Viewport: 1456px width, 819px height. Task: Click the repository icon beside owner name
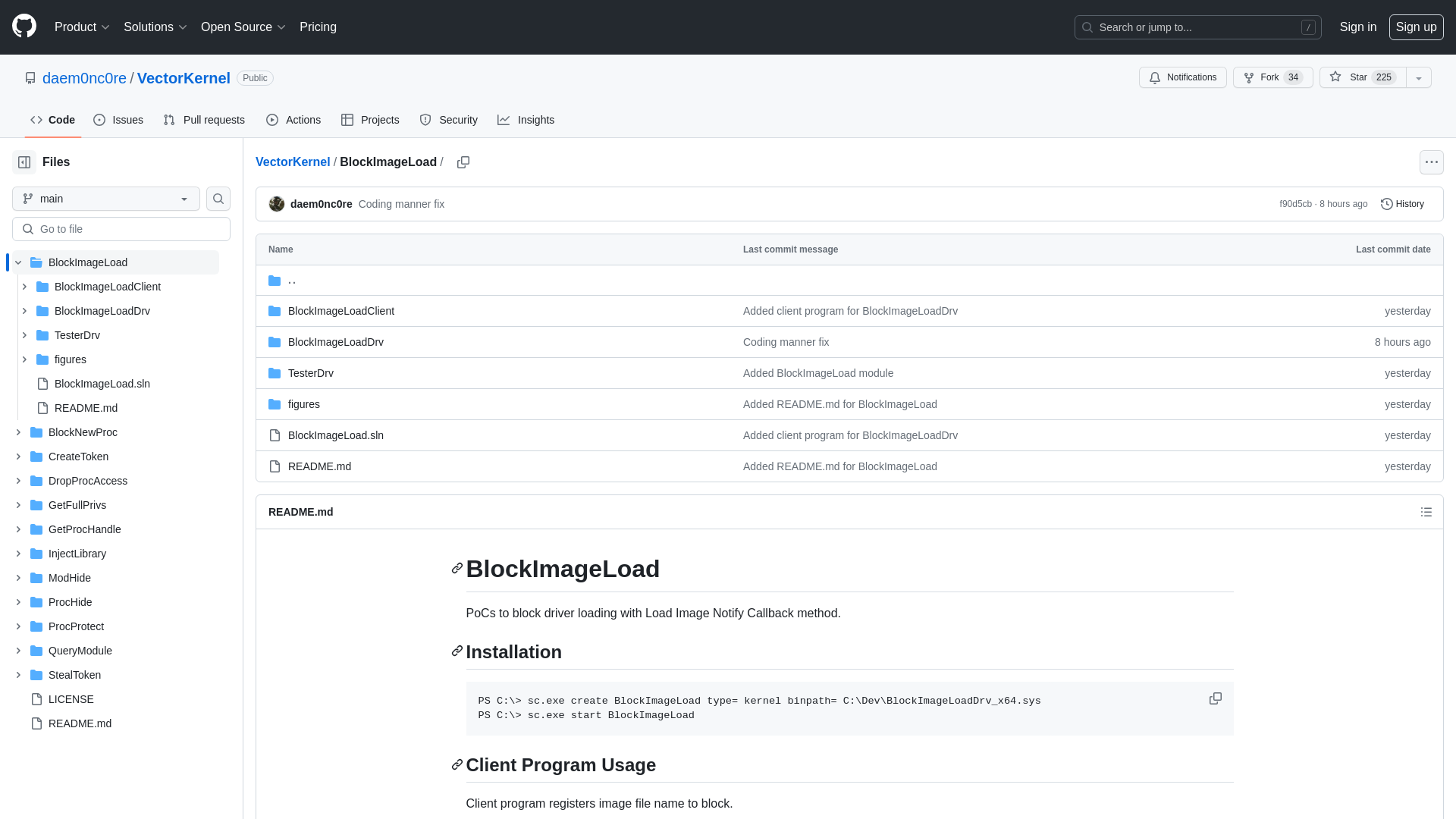tap(30, 78)
